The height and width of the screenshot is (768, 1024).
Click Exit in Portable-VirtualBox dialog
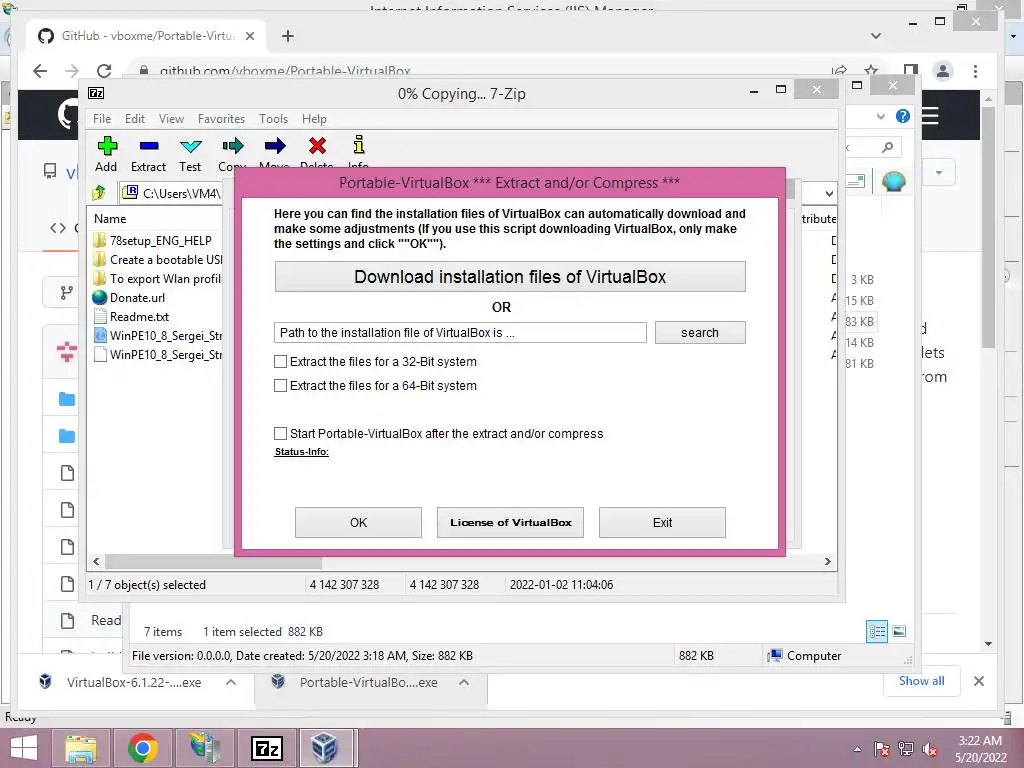[662, 522]
